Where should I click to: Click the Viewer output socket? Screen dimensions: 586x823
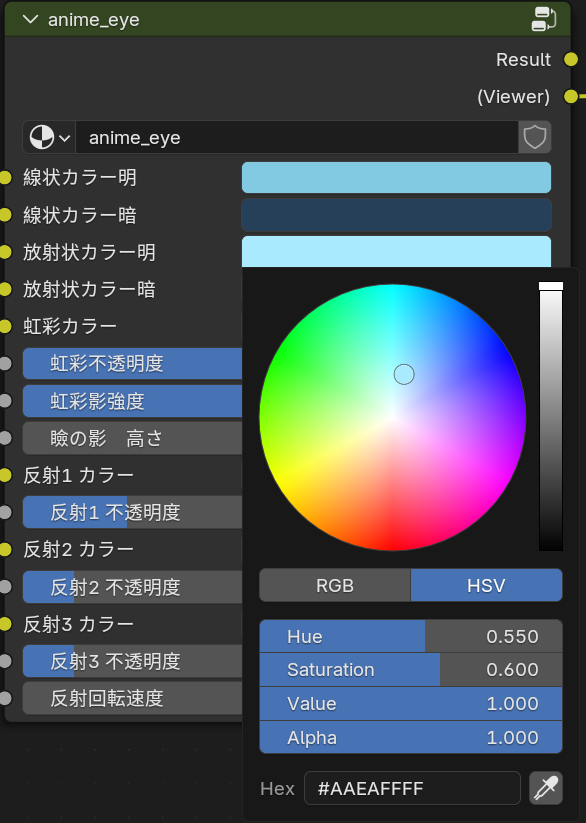571,97
